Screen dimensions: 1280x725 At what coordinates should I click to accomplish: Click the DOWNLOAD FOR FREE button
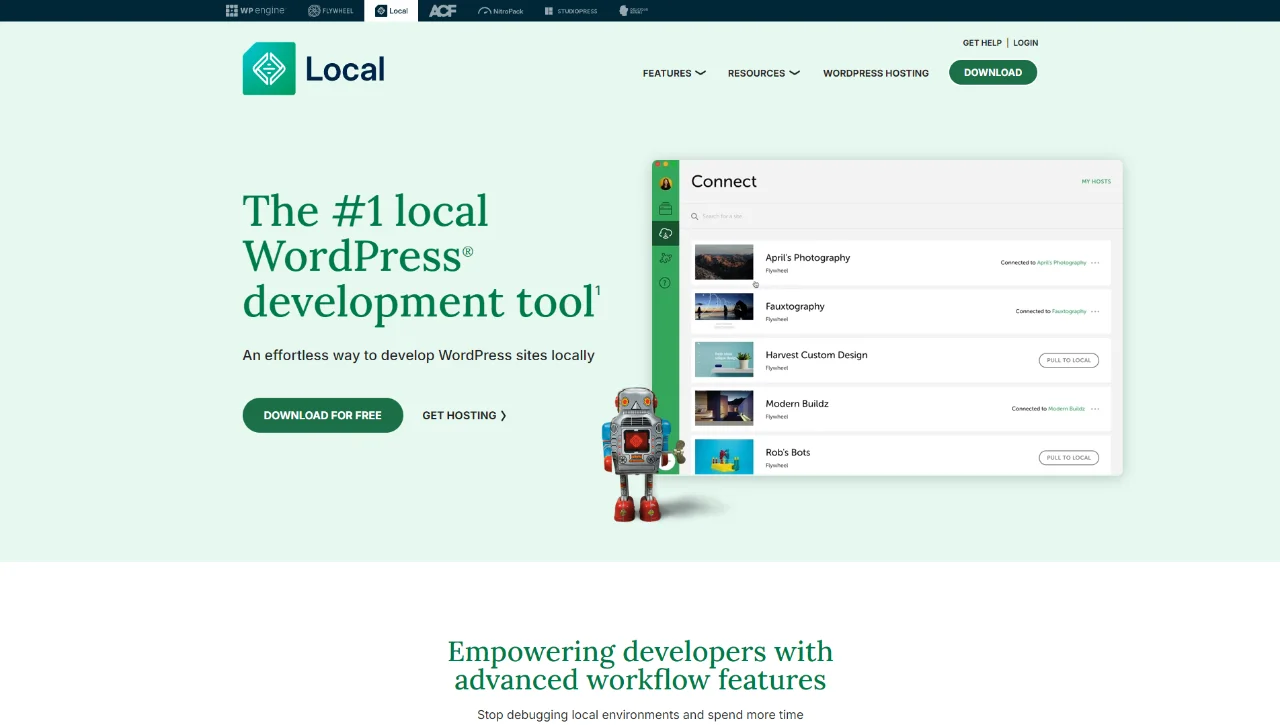(x=322, y=415)
